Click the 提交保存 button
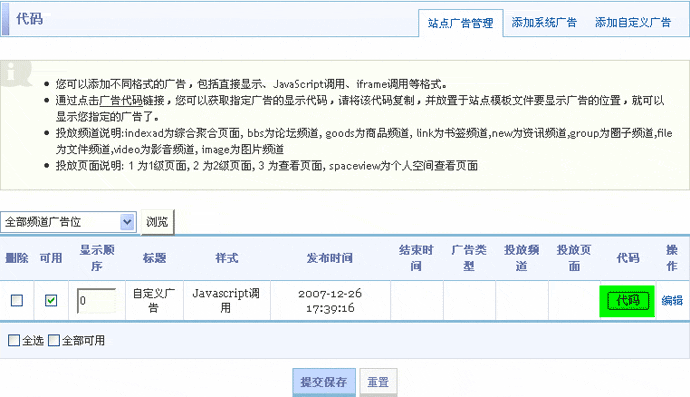This screenshot has height=397, width=690. click(324, 382)
